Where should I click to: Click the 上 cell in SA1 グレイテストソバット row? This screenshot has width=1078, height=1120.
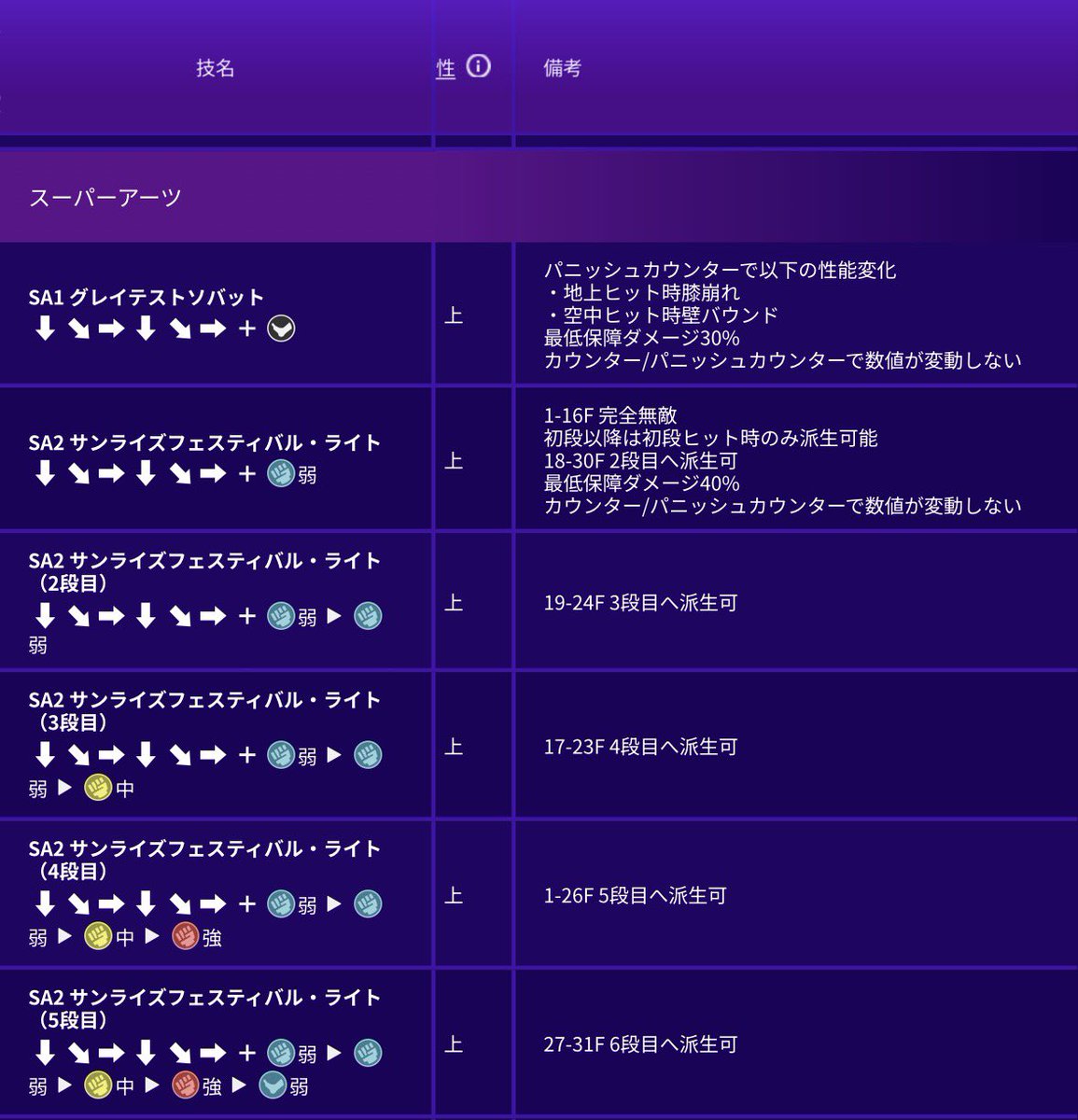(x=454, y=315)
